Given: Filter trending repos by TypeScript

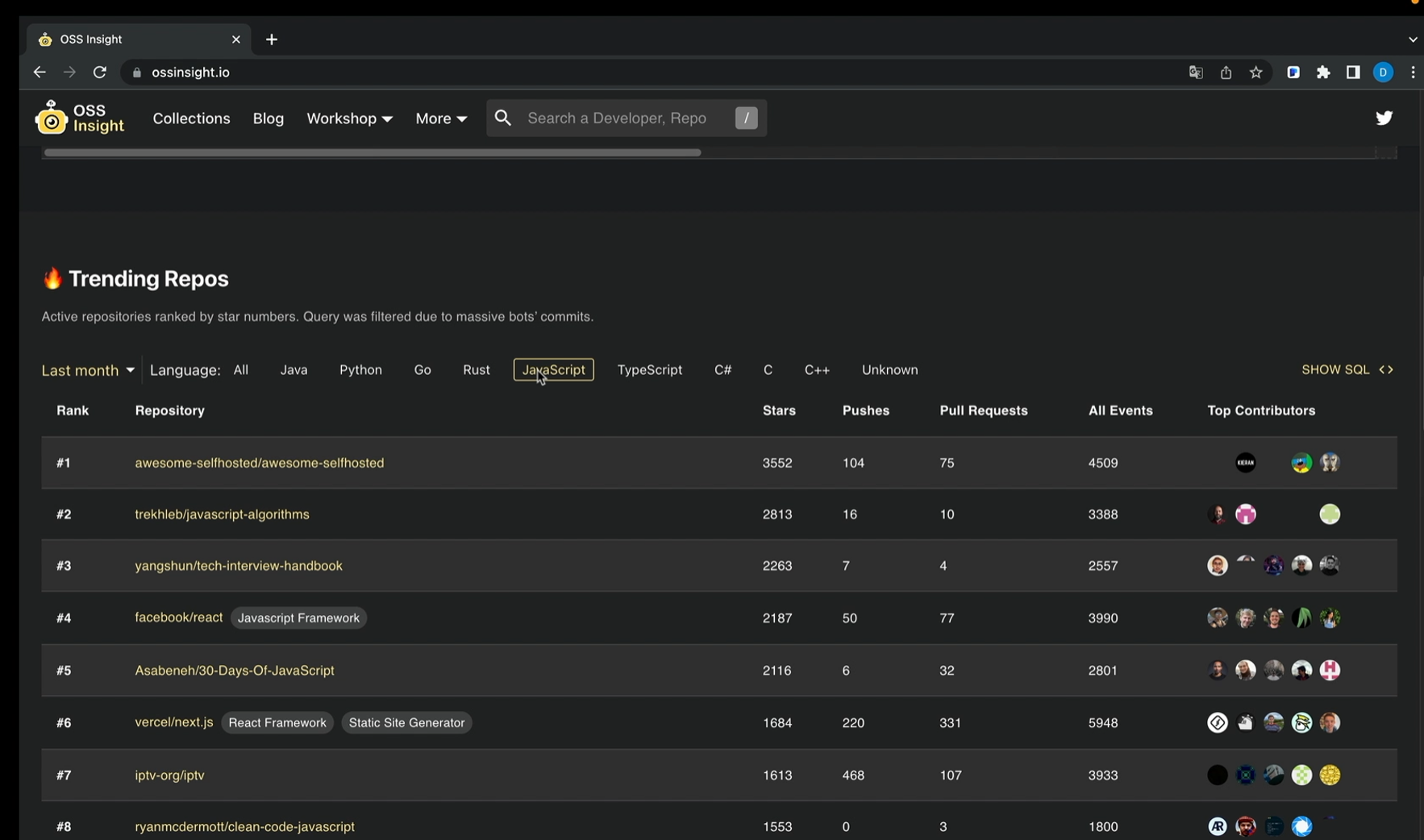Looking at the screenshot, I should tap(650, 370).
